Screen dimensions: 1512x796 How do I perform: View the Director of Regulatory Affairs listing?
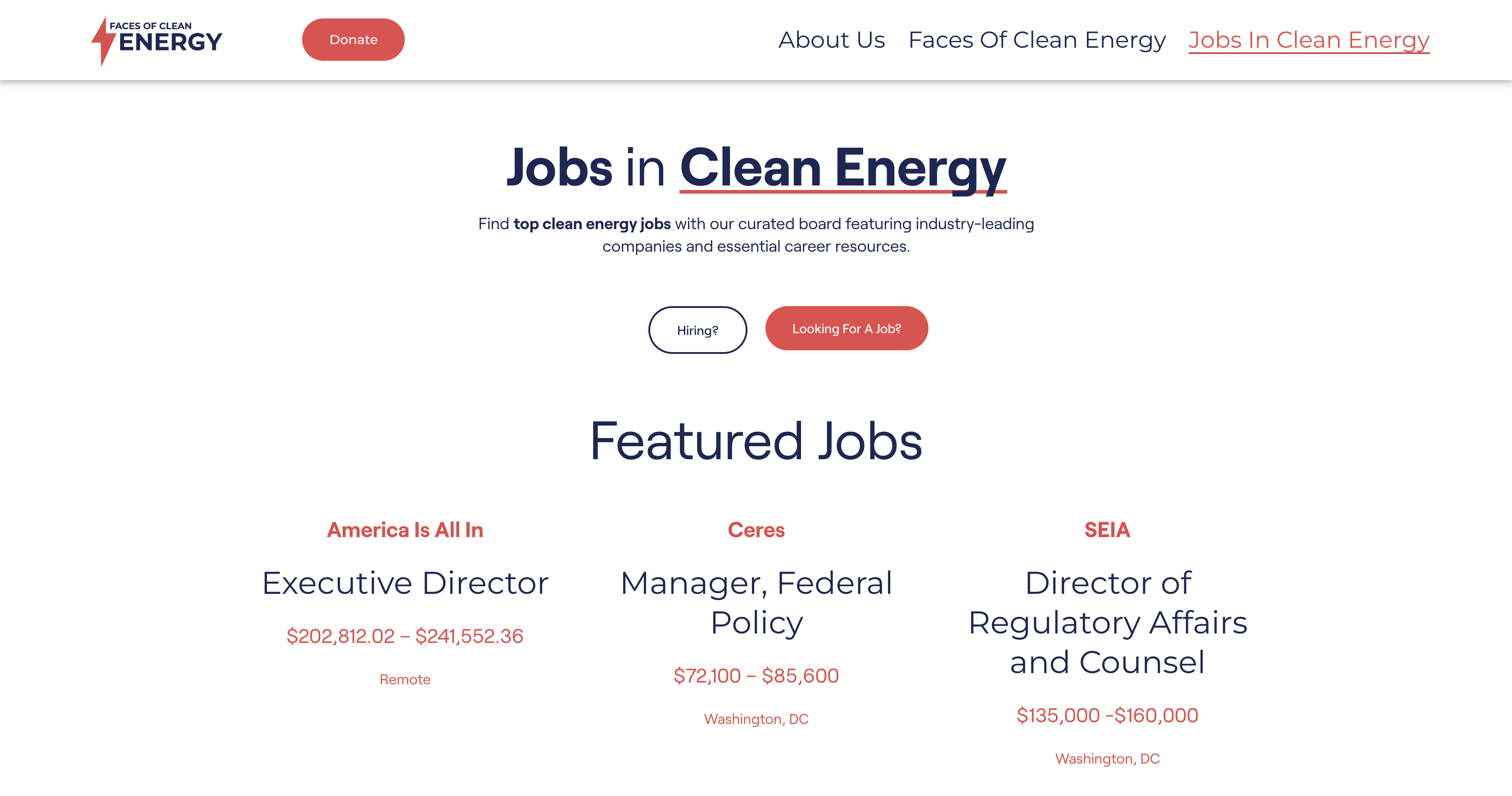coord(1107,622)
